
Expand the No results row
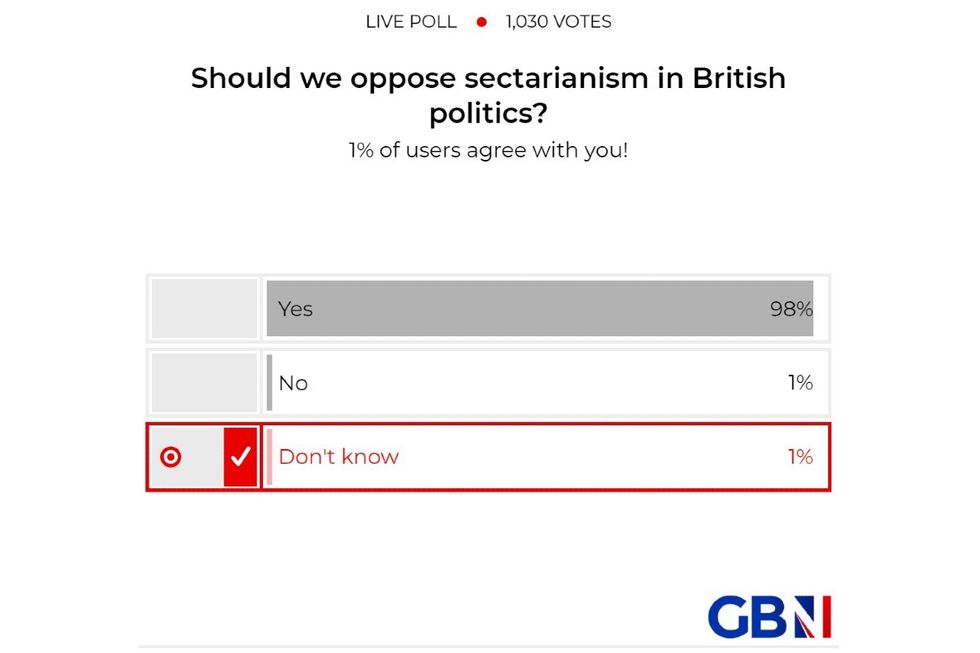pyautogui.click(x=545, y=383)
